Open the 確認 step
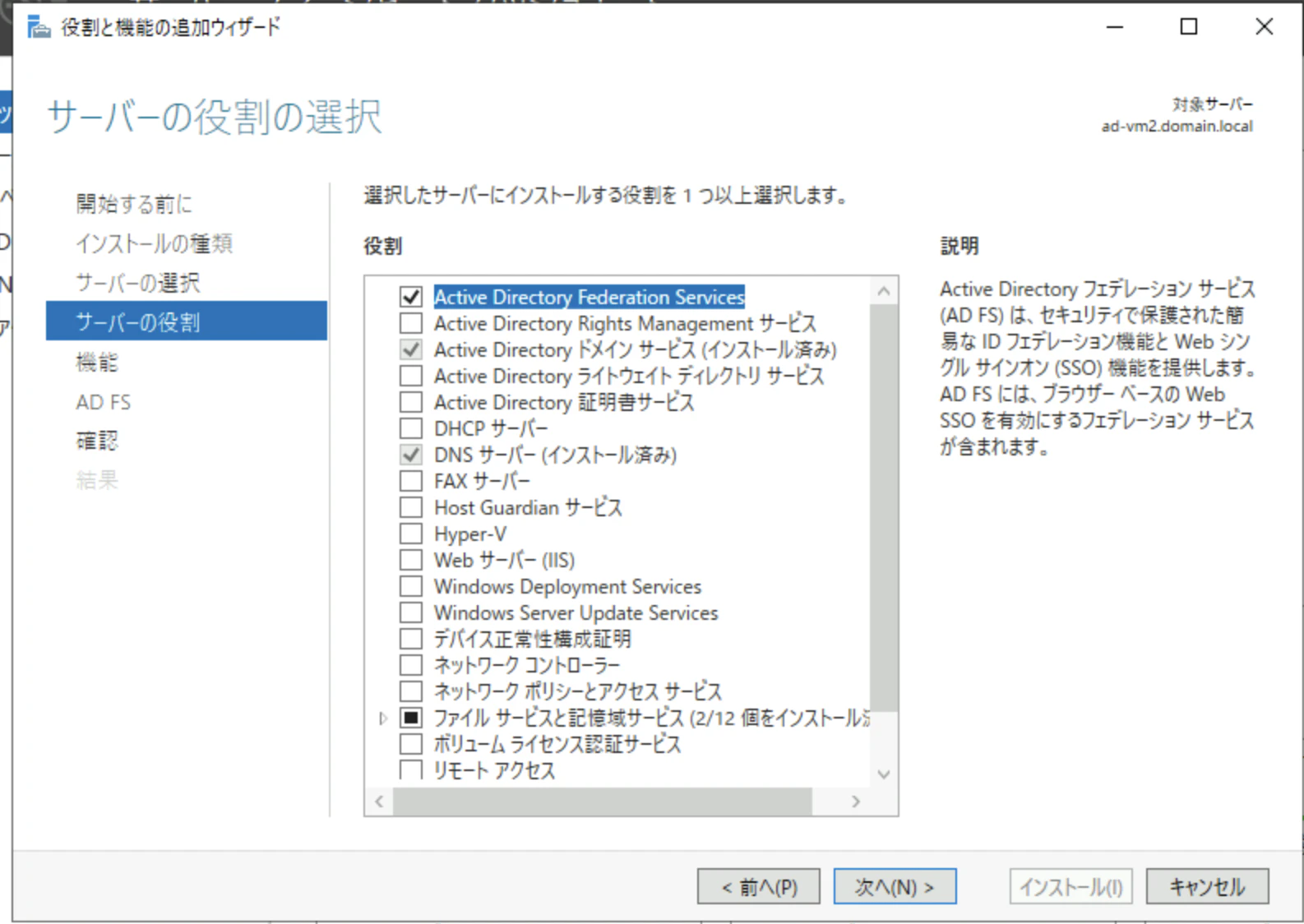Viewport: 1304px width, 924px height. pos(97,441)
